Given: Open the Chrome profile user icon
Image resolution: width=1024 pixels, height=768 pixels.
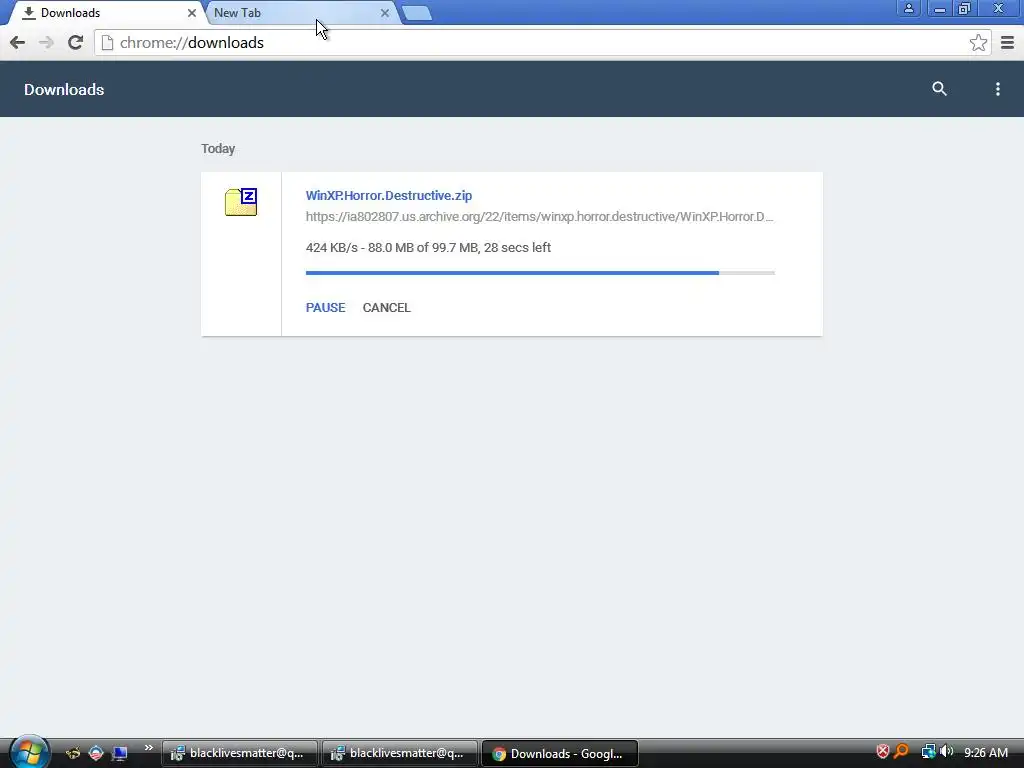Looking at the screenshot, I should pos(908,8).
